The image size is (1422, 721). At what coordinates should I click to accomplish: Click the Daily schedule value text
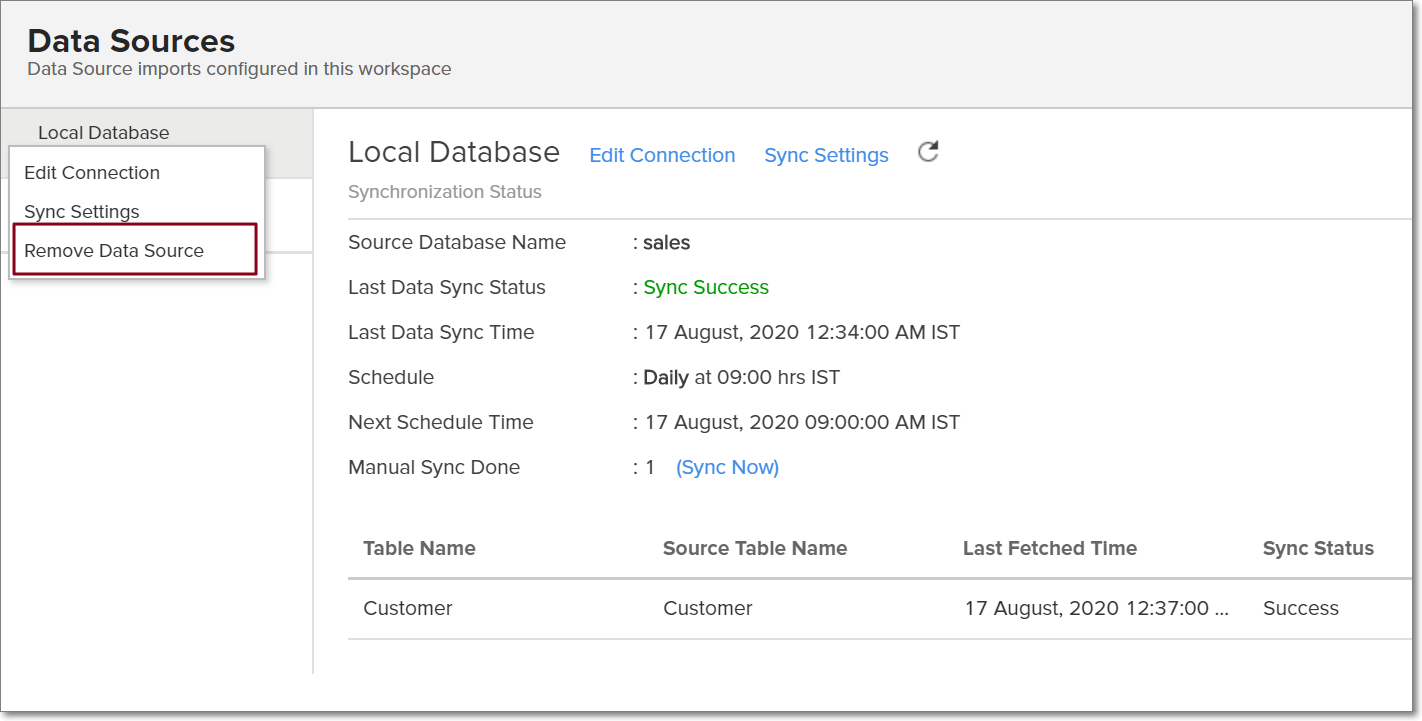(666, 378)
